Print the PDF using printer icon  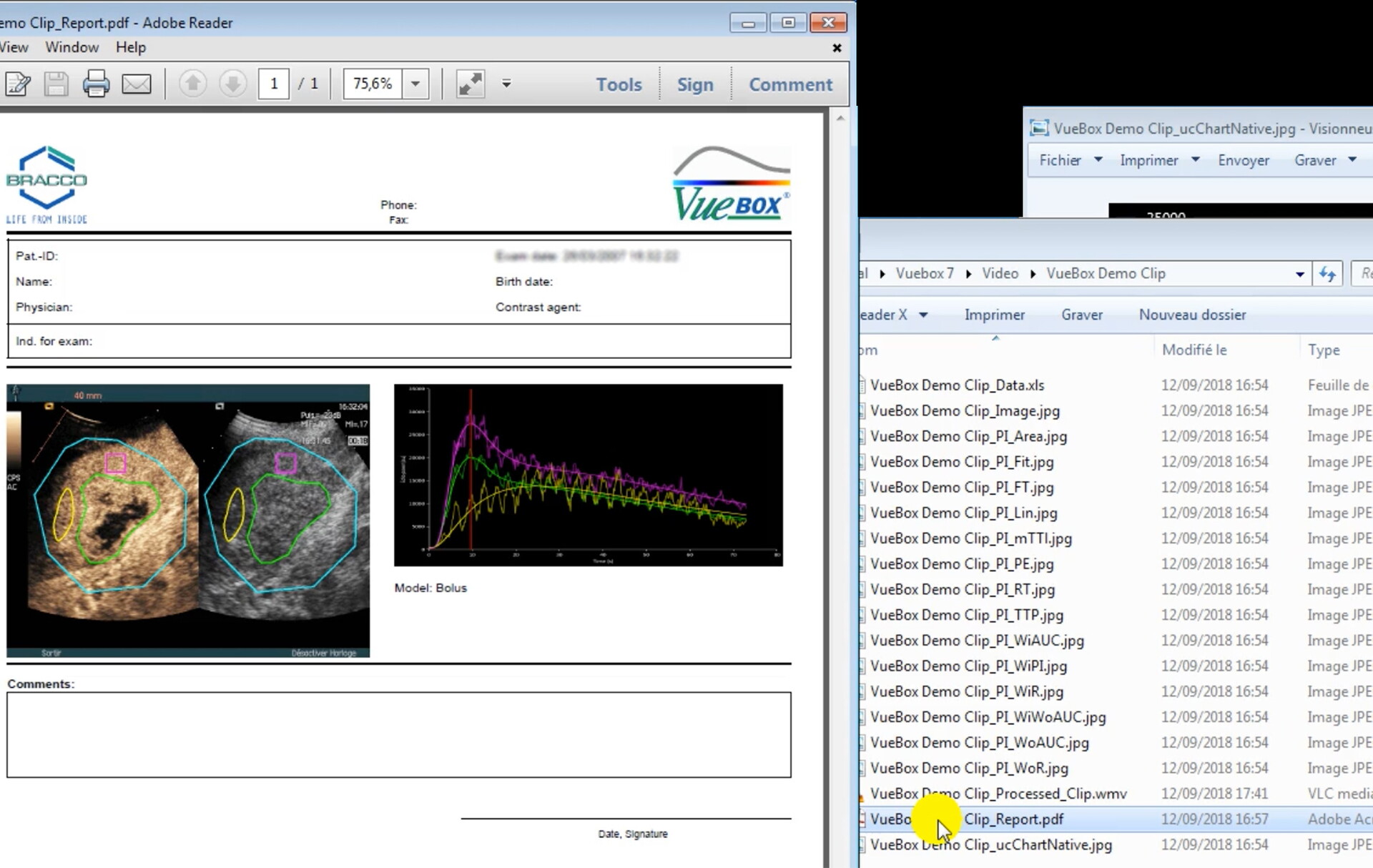96,84
